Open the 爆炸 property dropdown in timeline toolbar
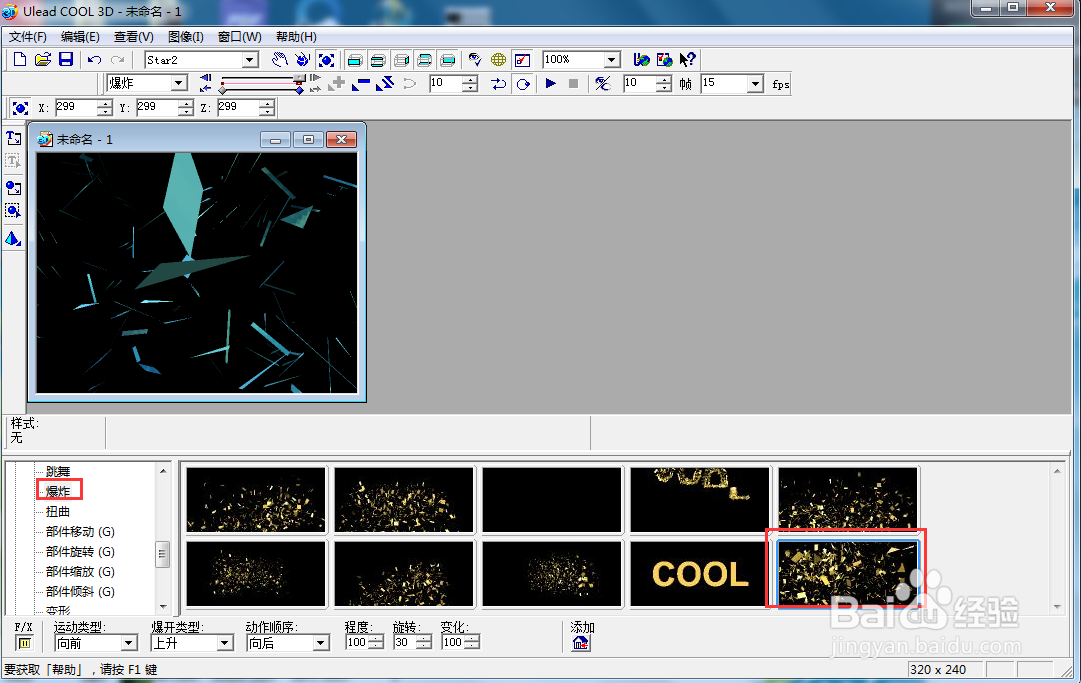1081x683 pixels. click(x=179, y=83)
